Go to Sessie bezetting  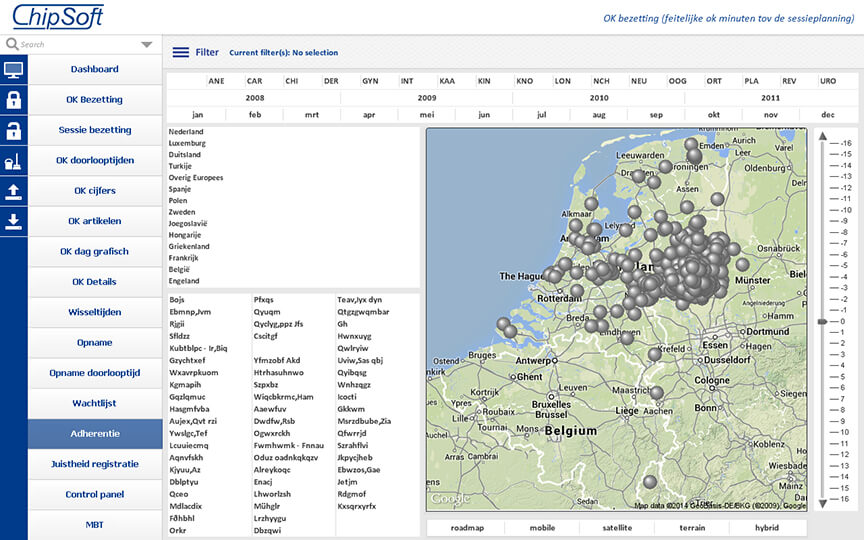(x=95, y=130)
